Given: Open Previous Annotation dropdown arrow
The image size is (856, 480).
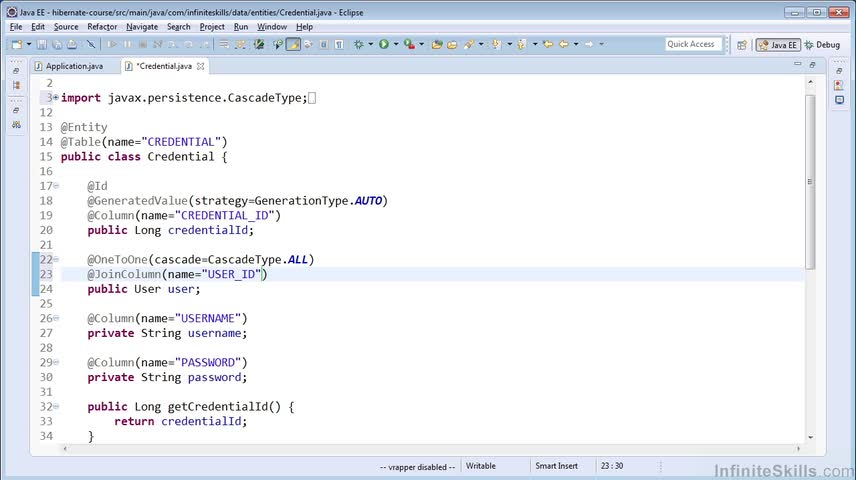Looking at the screenshot, I should 535,44.
